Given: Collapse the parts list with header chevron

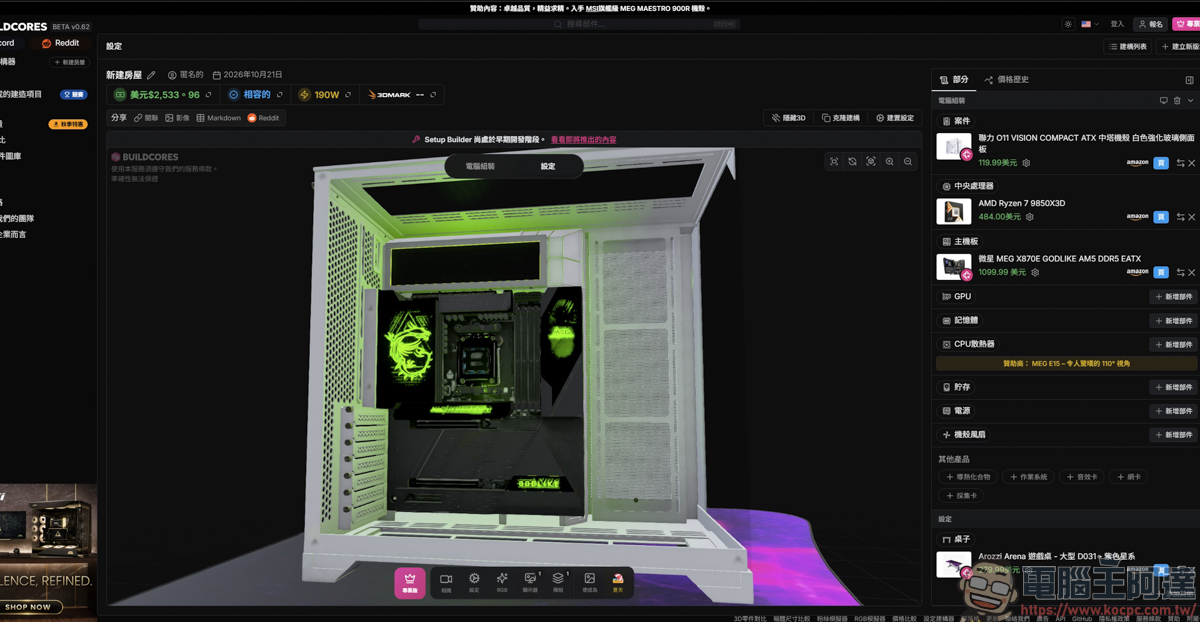Looking at the screenshot, I should click(1190, 101).
